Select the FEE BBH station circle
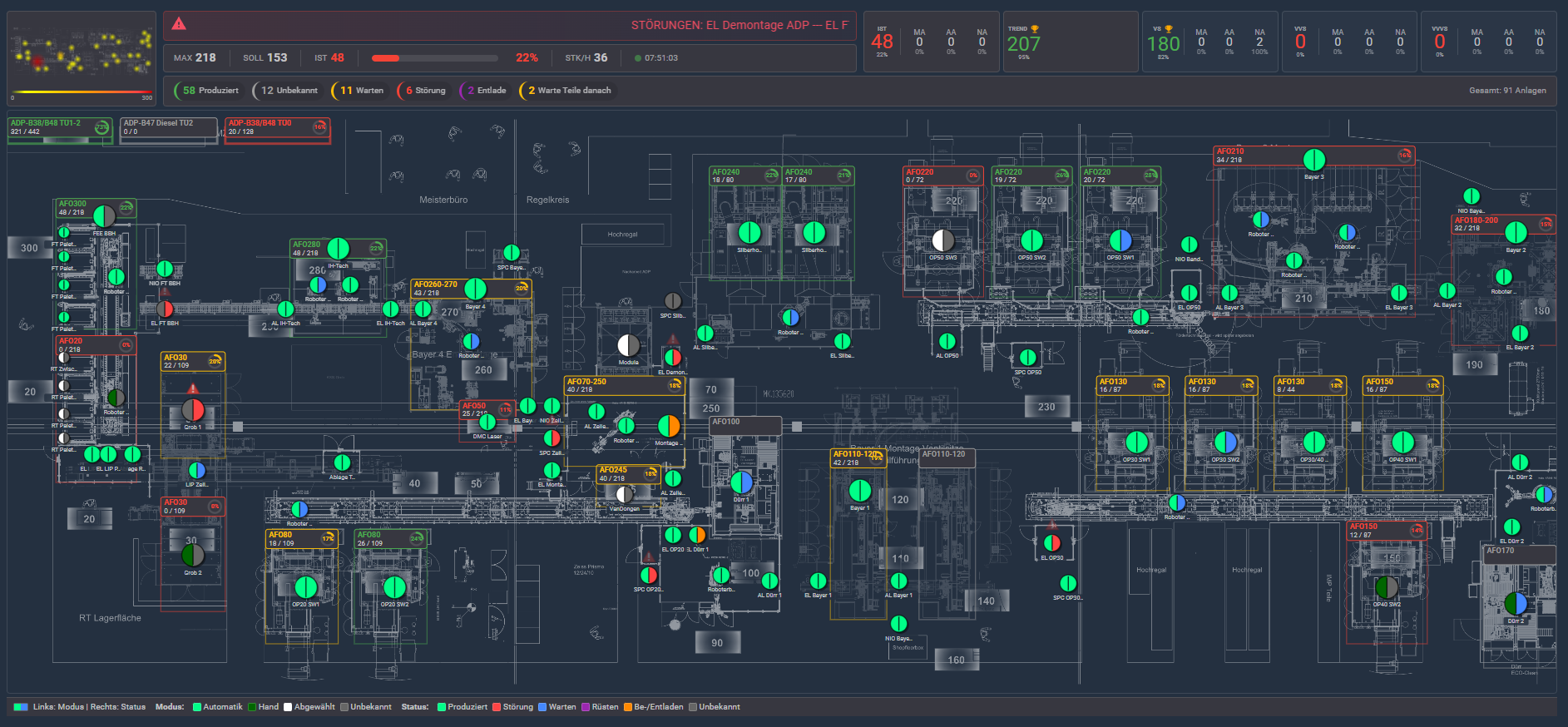The image size is (1568, 727). tap(104, 216)
